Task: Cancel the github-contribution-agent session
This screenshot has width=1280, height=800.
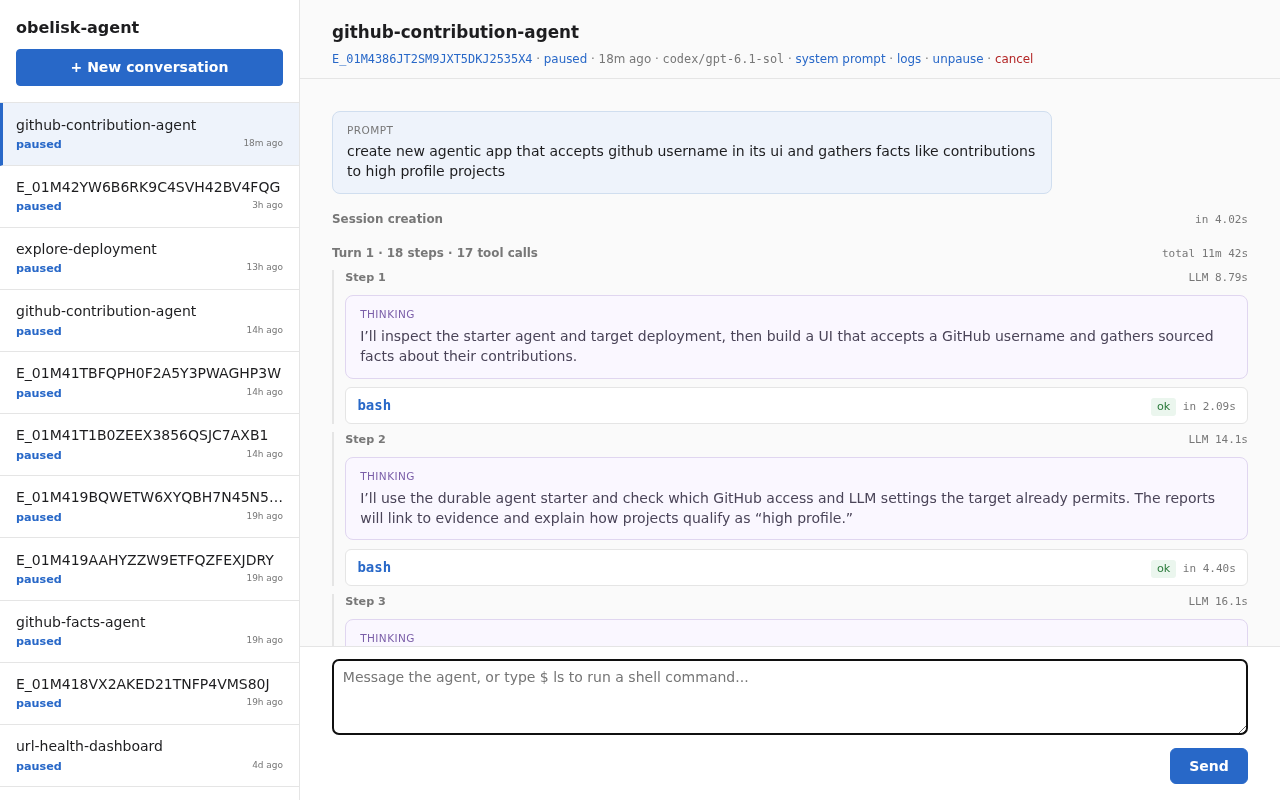Action: pos(1014,59)
